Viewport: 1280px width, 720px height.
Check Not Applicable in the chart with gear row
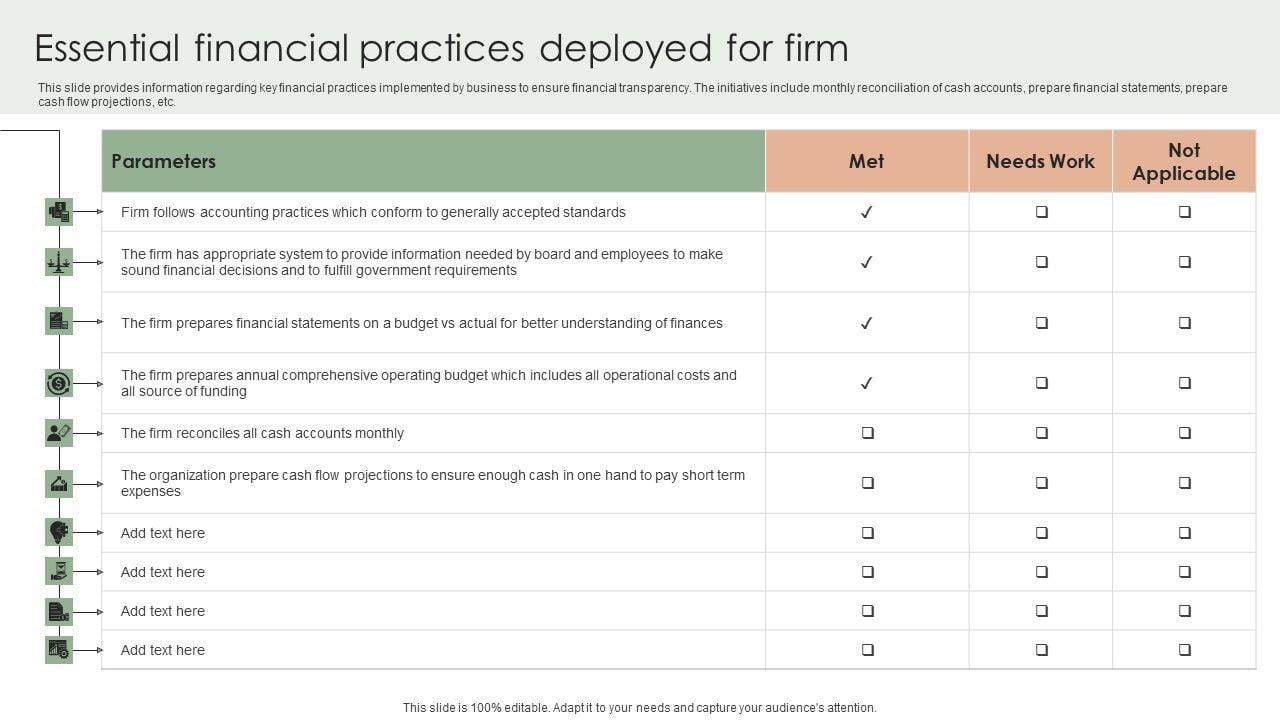point(1185,650)
